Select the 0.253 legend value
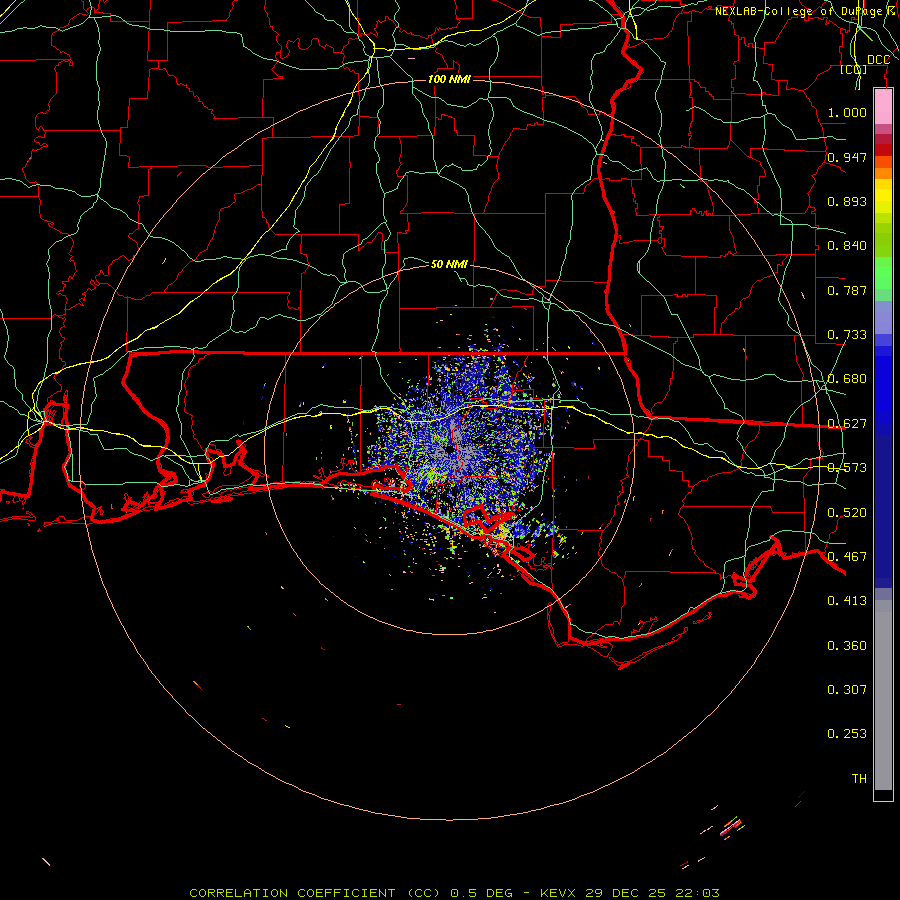The image size is (900, 900). 847,734
